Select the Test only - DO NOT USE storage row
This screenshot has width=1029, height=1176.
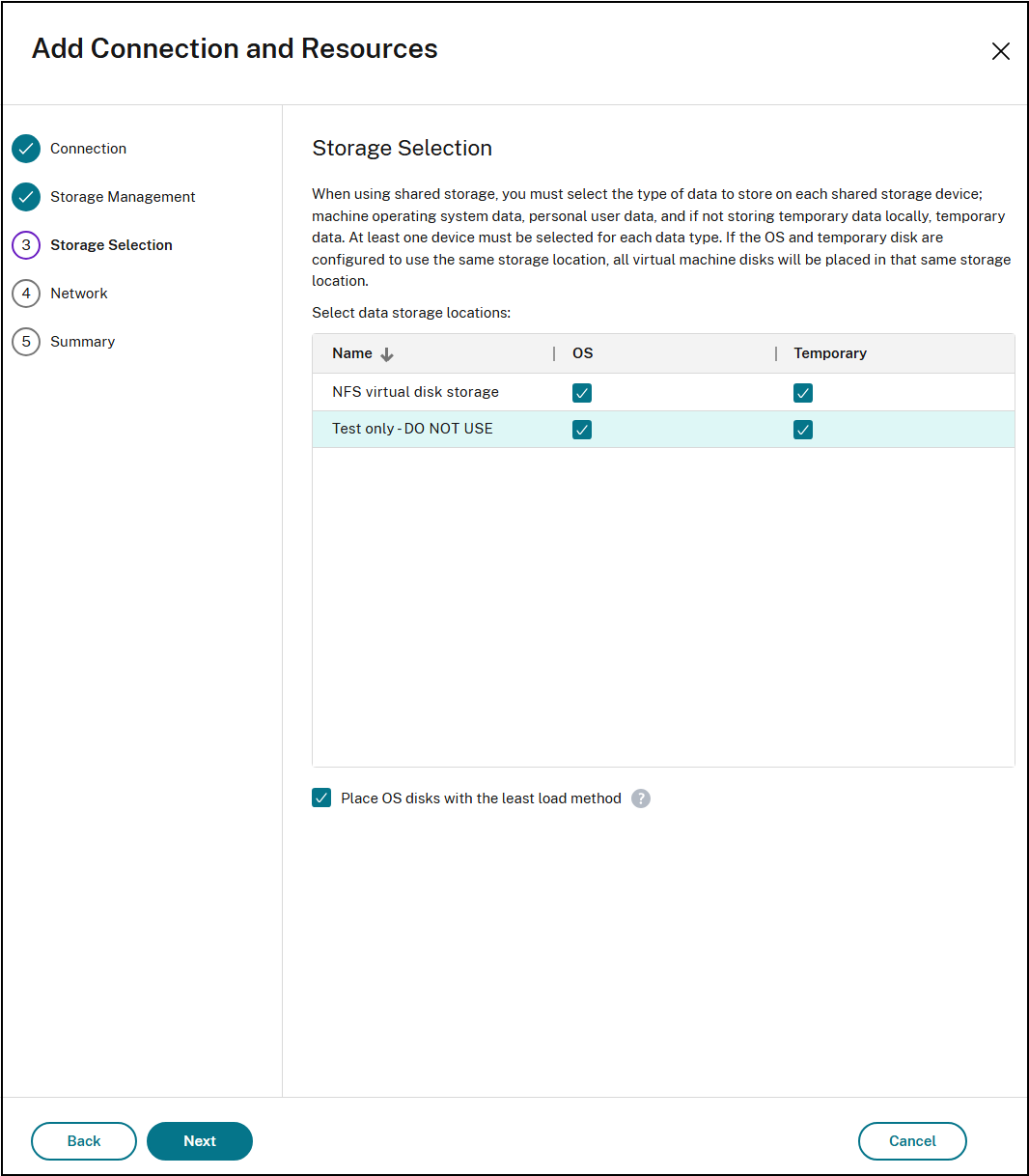pyautogui.click(x=413, y=428)
